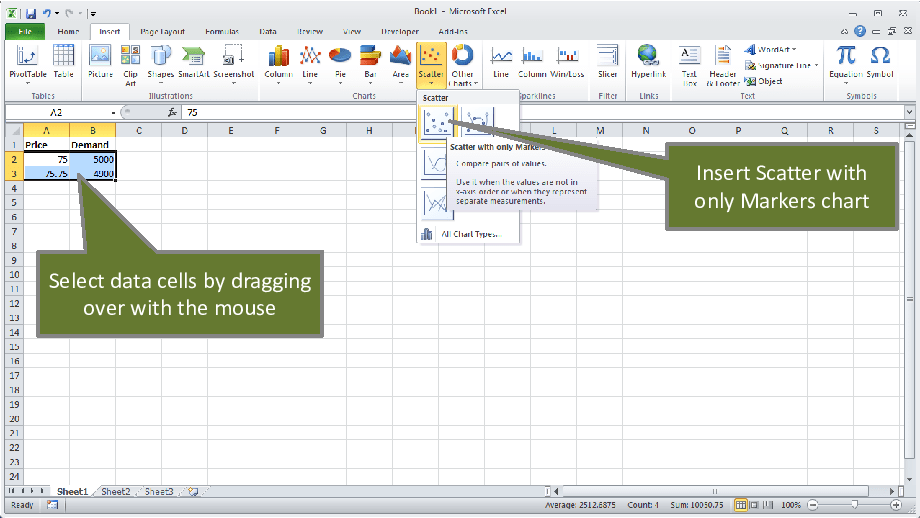Image resolution: width=920 pixels, height=518 pixels.
Task: Choose Scatter with Smooth Lines and Markers
Action: (x=477, y=121)
